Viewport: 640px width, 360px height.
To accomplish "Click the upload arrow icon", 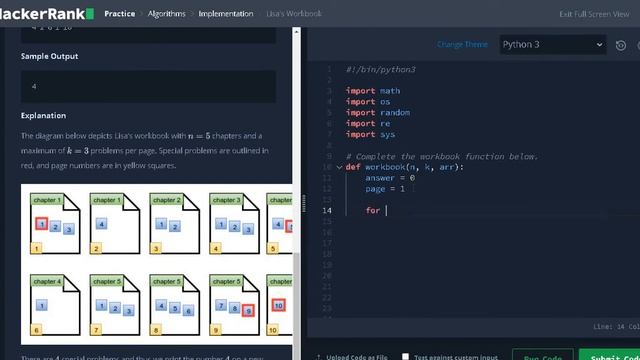I will coord(319,357).
